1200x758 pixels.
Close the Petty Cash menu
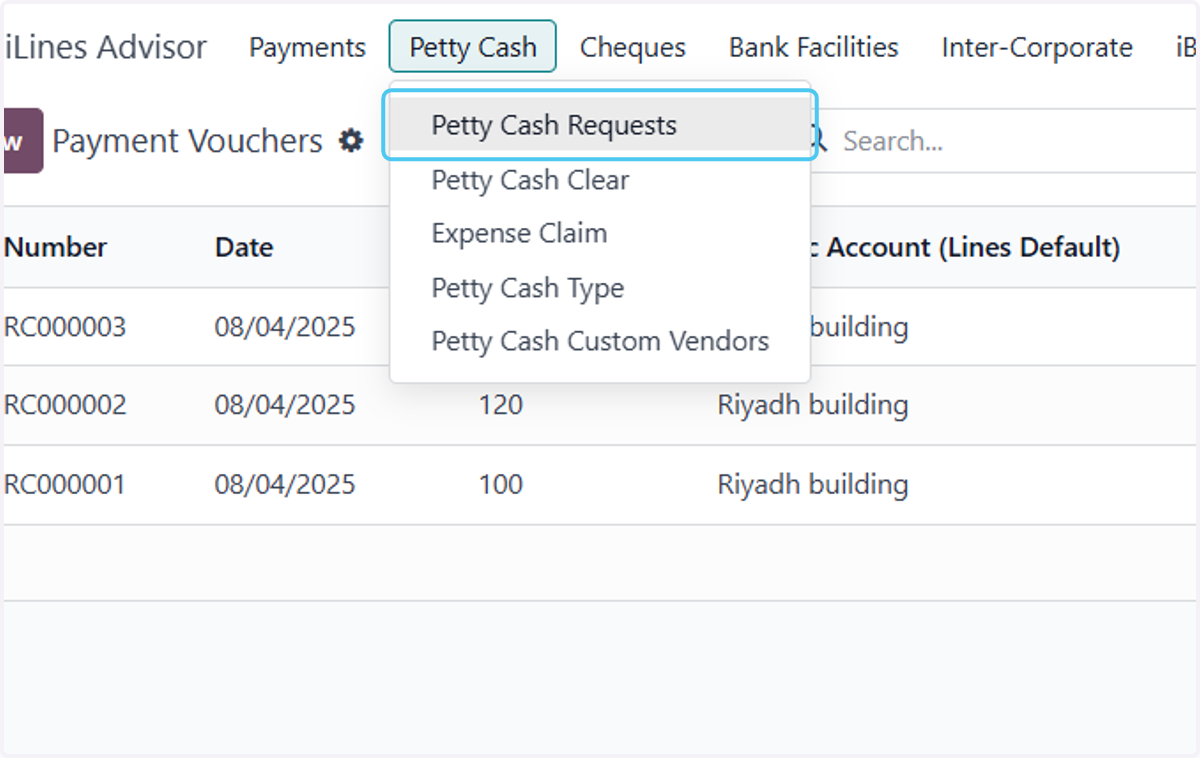tap(473, 47)
